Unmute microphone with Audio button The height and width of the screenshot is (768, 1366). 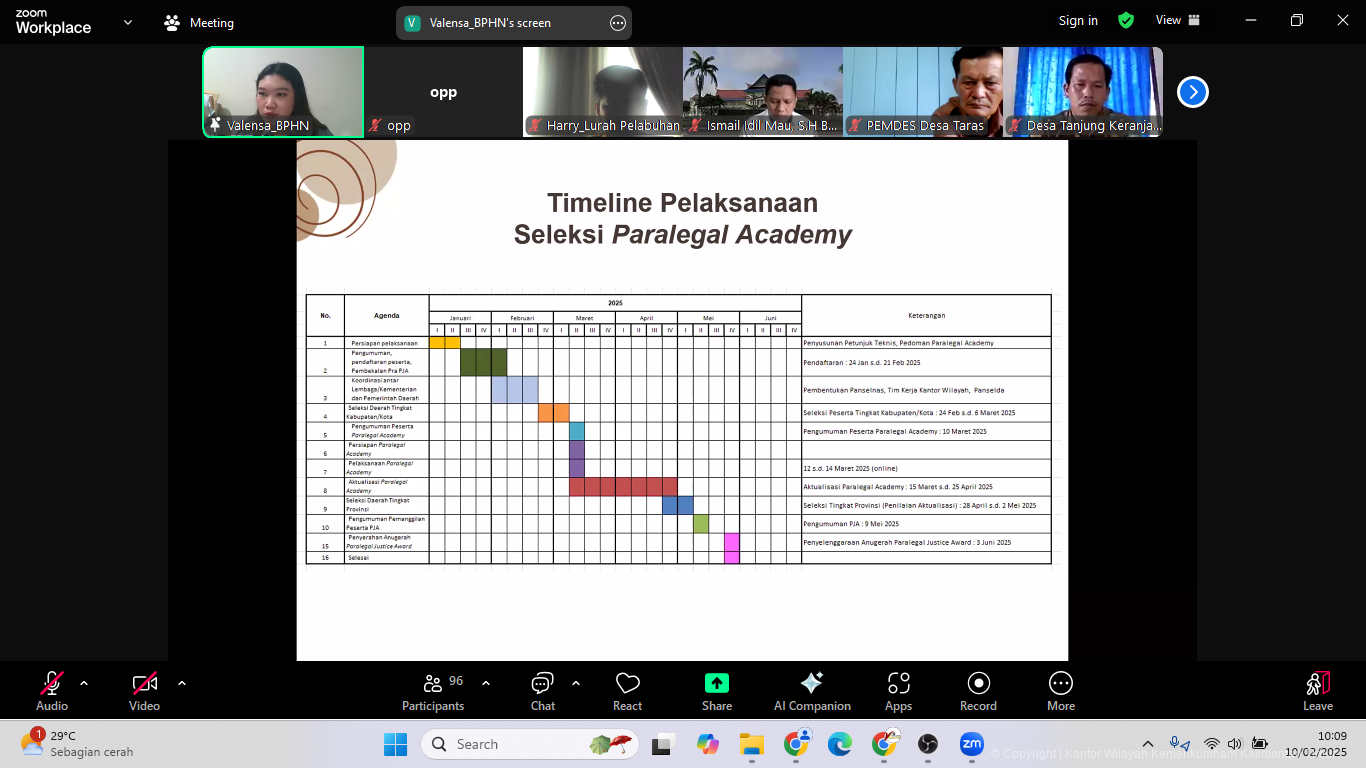pyautogui.click(x=52, y=691)
